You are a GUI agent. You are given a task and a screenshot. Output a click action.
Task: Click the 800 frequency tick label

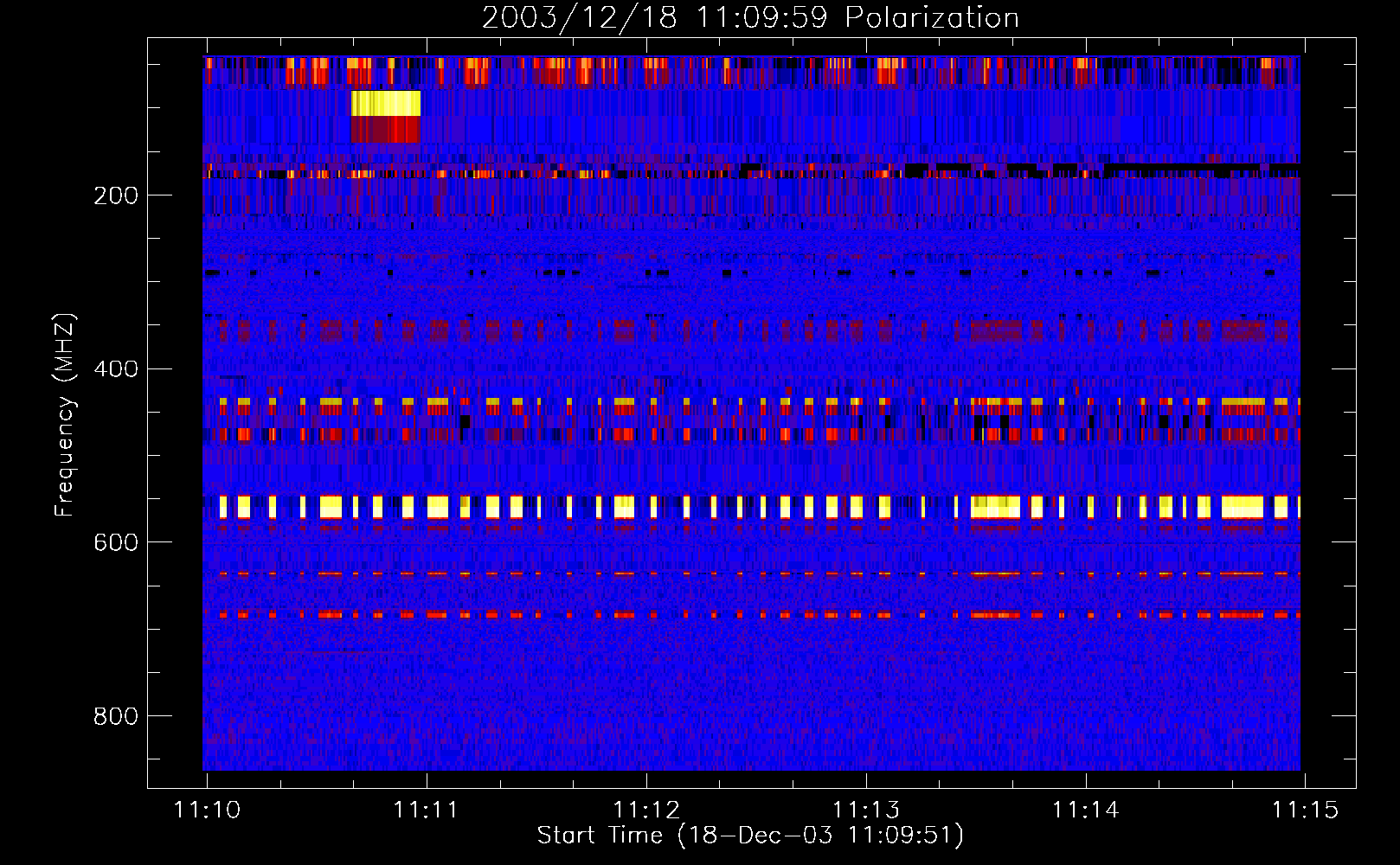tap(116, 716)
